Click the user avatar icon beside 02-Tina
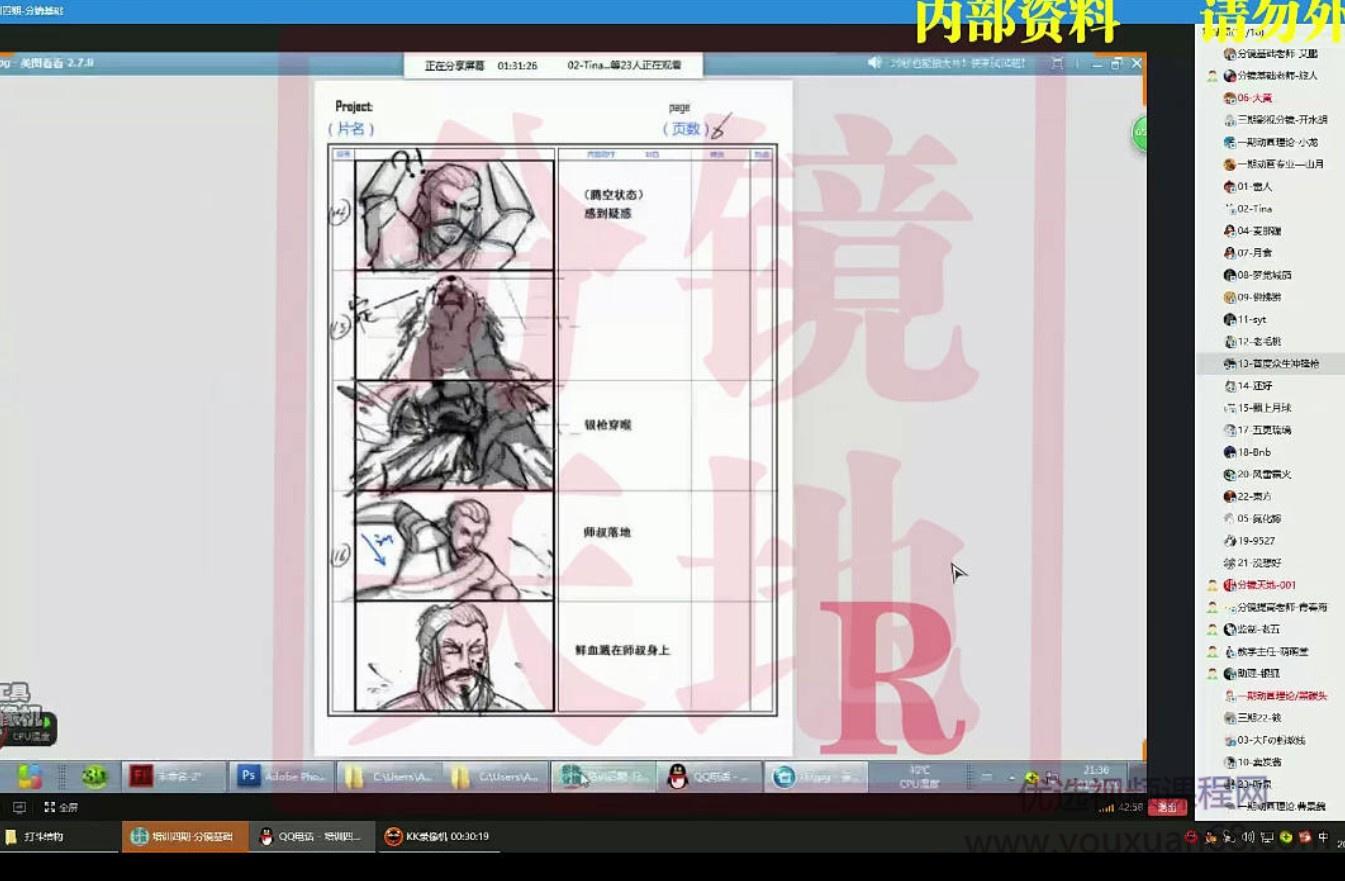This screenshot has height=881, width=1345. point(1230,209)
